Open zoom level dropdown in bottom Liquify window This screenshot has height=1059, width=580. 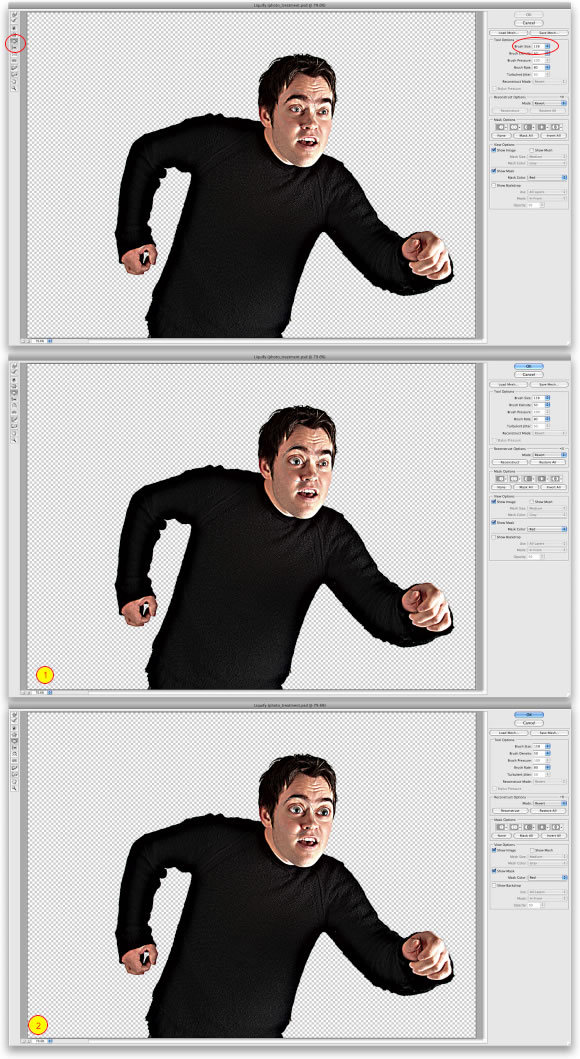pos(50,1041)
